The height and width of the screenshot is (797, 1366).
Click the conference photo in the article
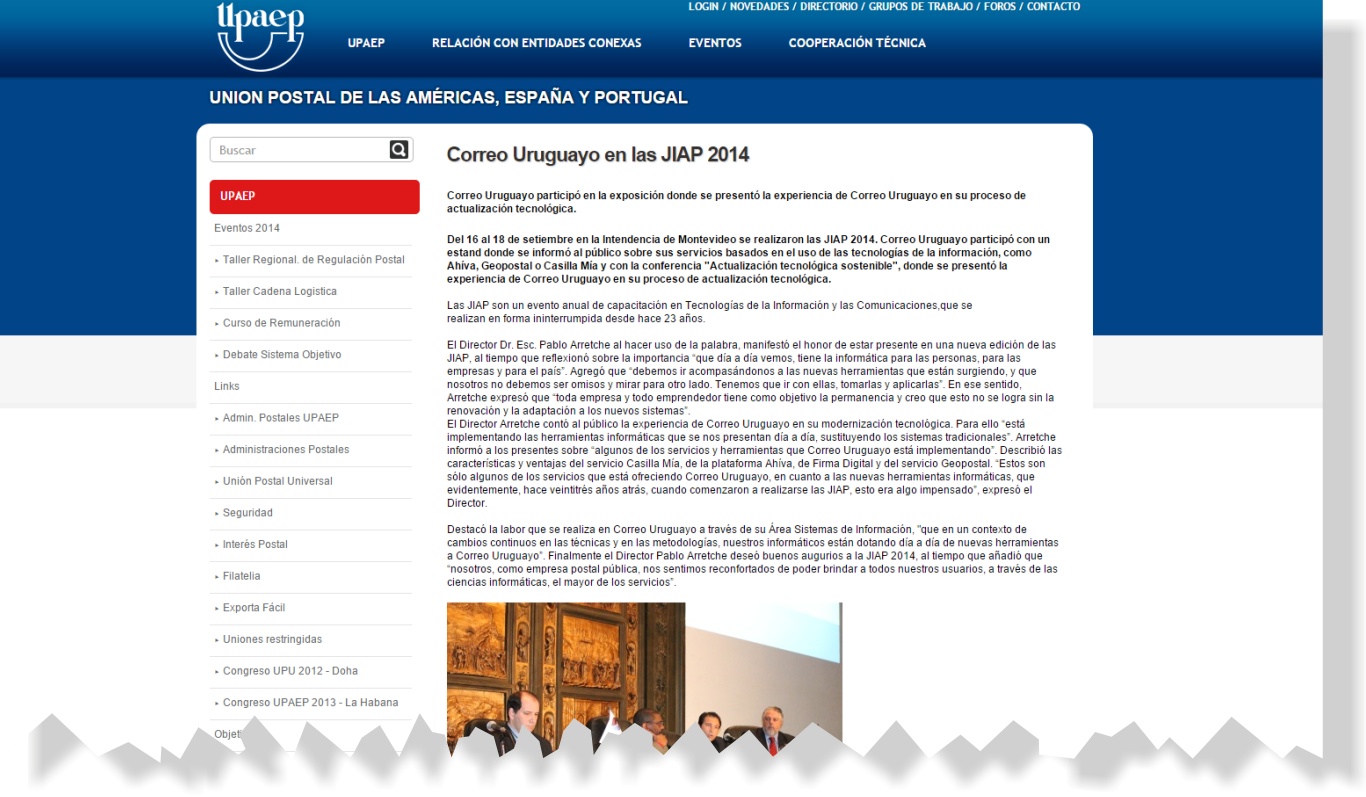tap(644, 678)
